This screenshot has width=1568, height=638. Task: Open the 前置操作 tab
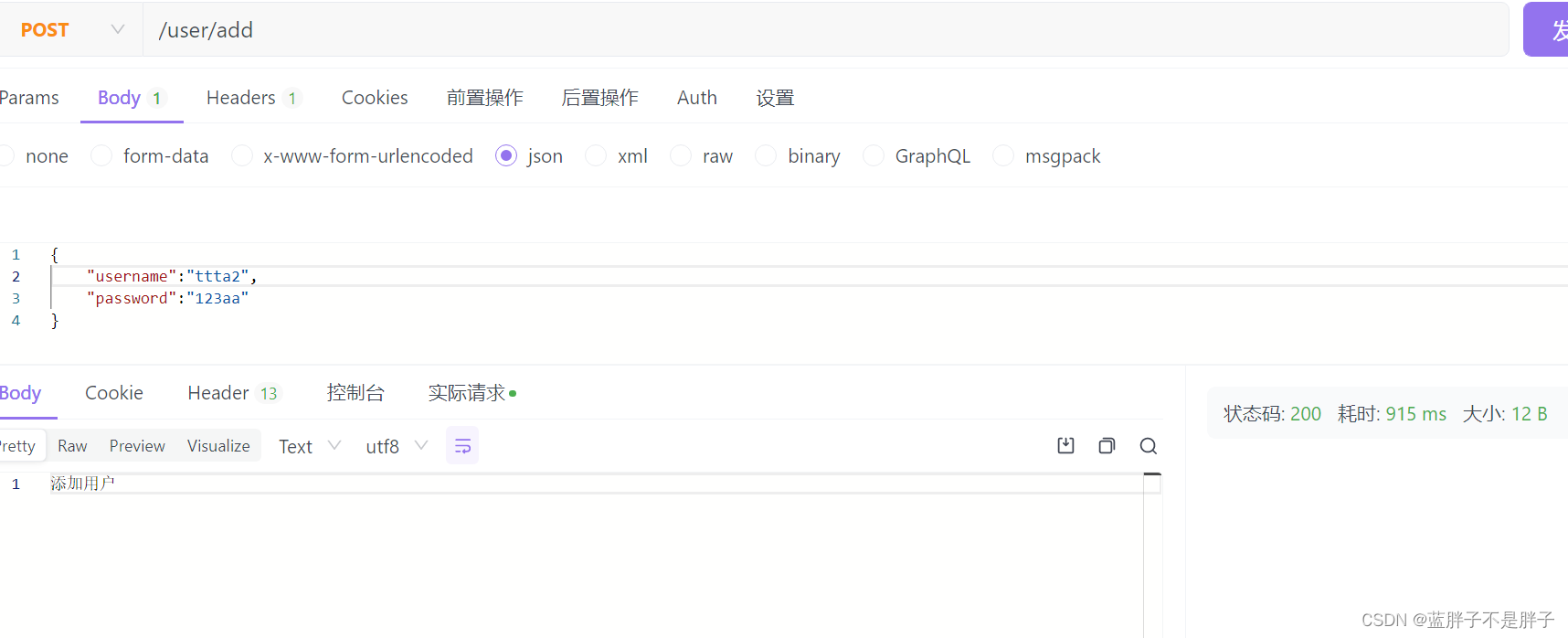pos(484,98)
